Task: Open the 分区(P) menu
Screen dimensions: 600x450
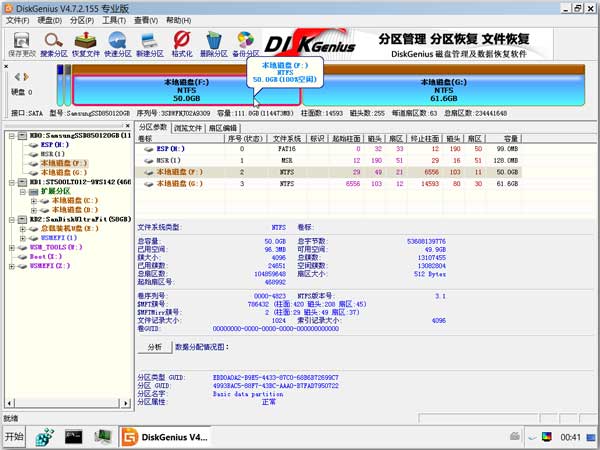Action: (x=82, y=20)
